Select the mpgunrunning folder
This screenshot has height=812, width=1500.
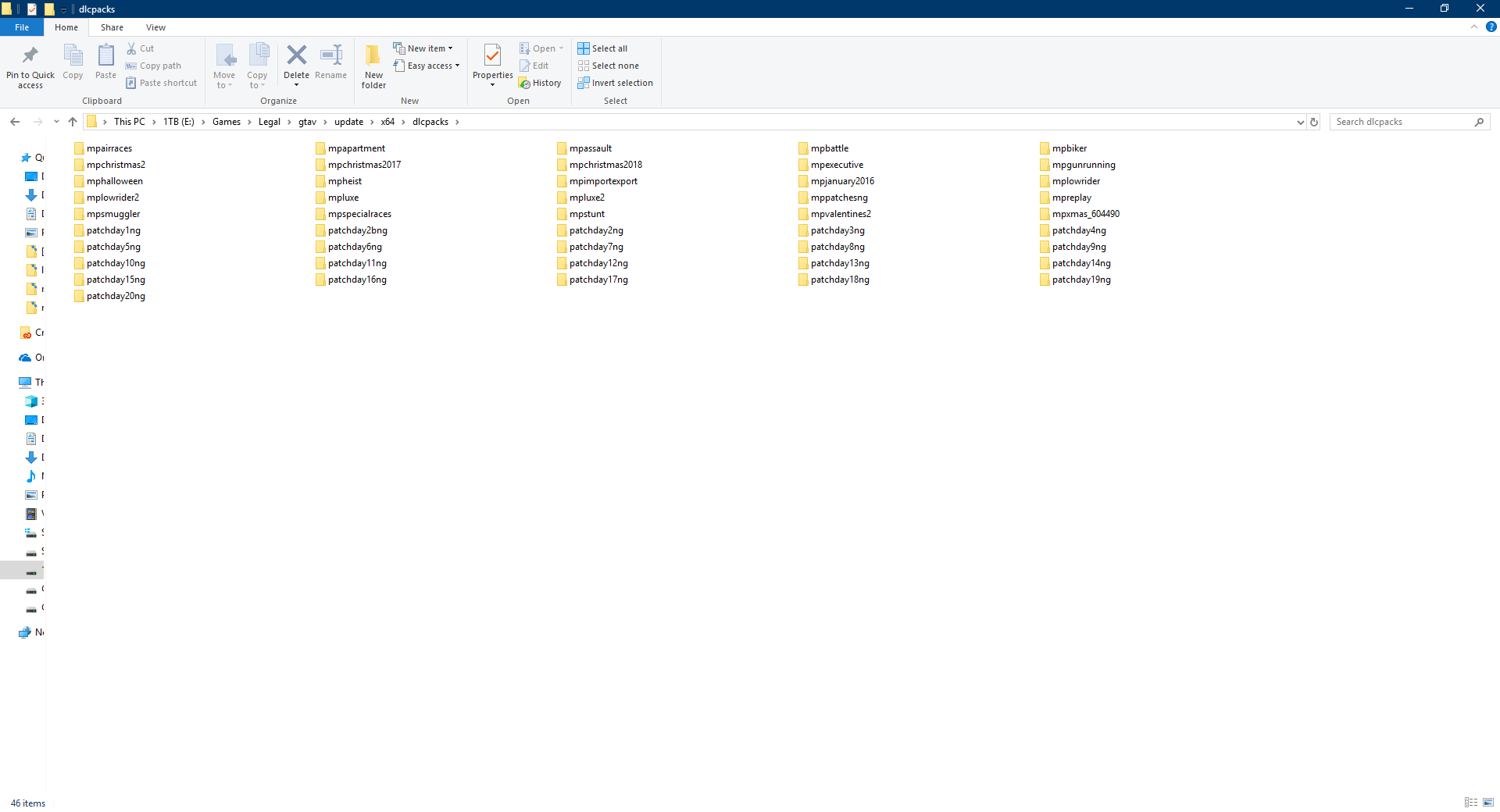click(x=1077, y=165)
